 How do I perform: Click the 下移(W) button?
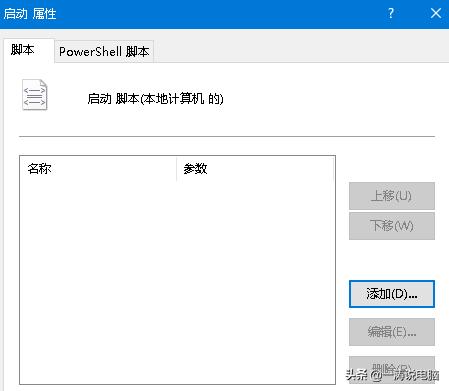tap(392, 226)
